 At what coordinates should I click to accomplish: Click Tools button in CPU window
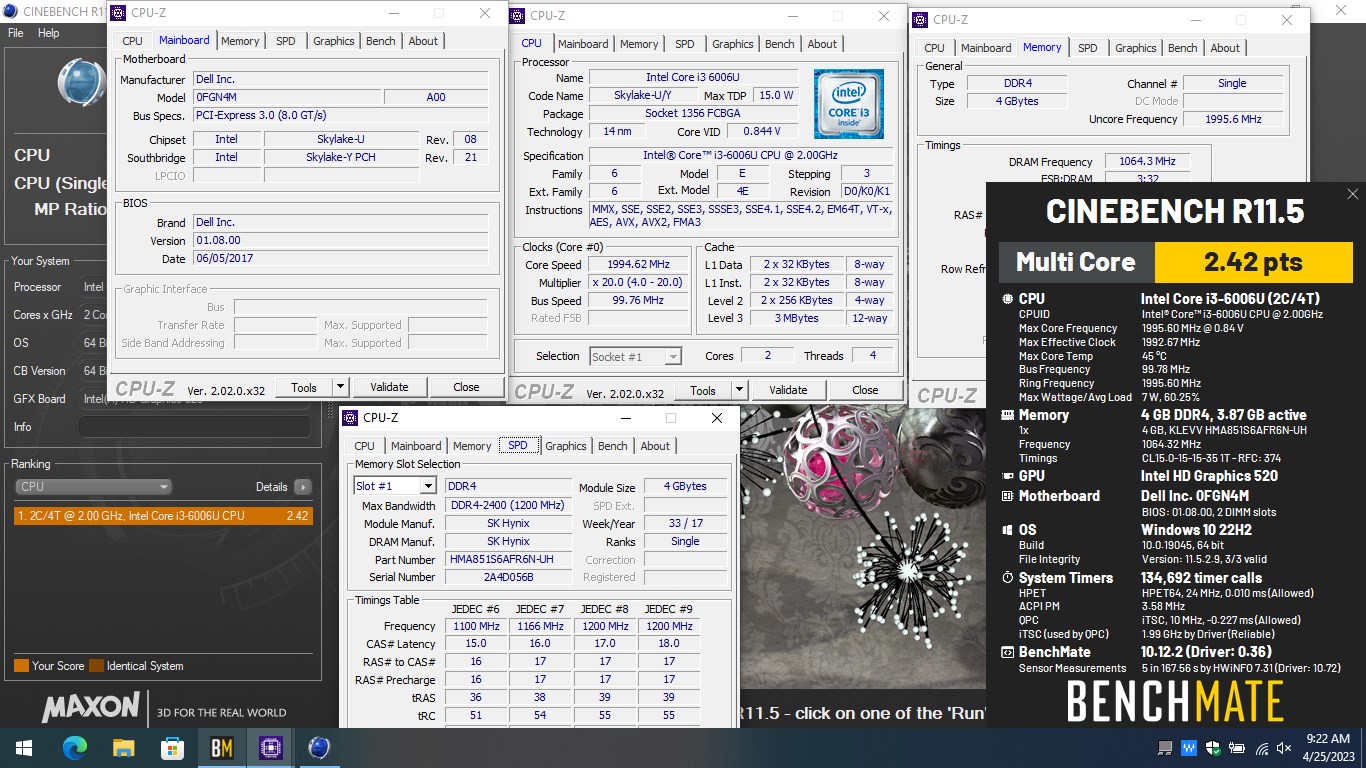click(x=703, y=390)
